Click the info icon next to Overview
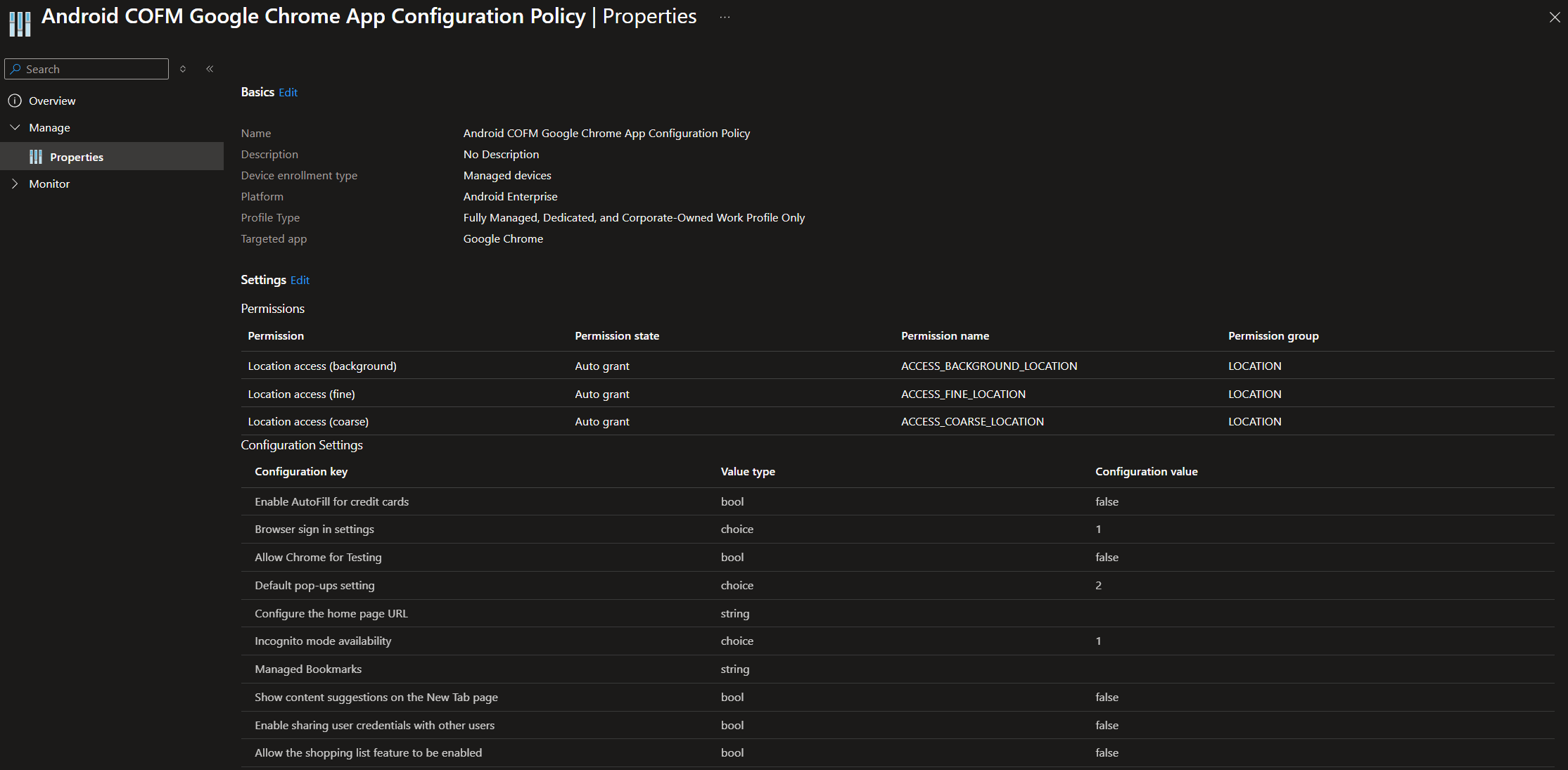 tap(15, 101)
